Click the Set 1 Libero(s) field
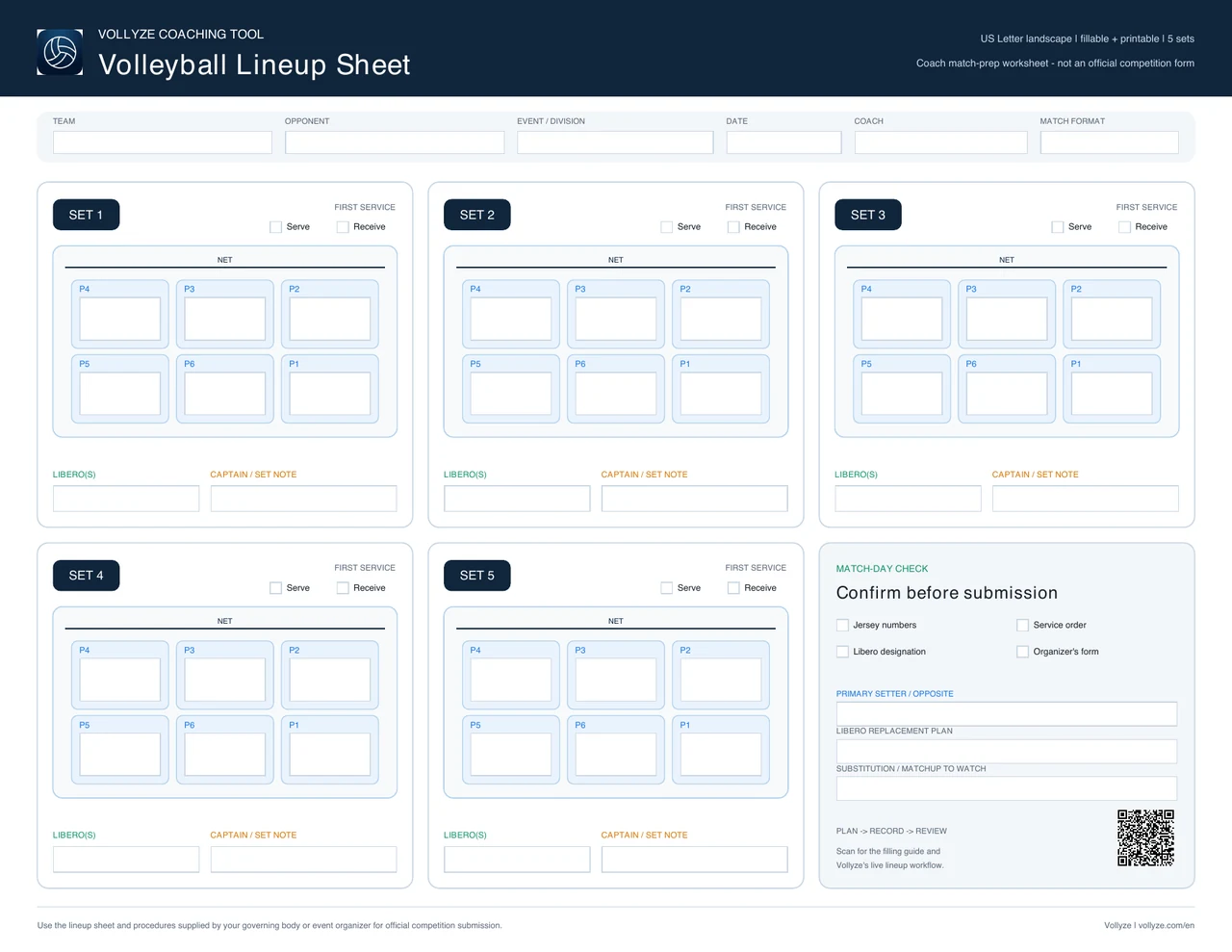The image size is (1232, 952). pyautogui.click(x=126, y=499)
